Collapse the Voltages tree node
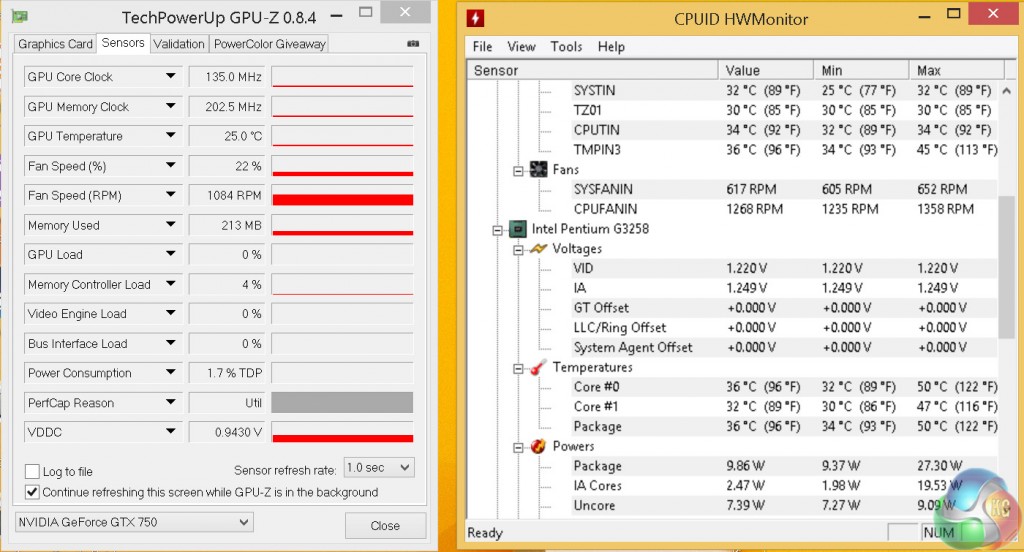The image size is (1024, 552). 518,250
